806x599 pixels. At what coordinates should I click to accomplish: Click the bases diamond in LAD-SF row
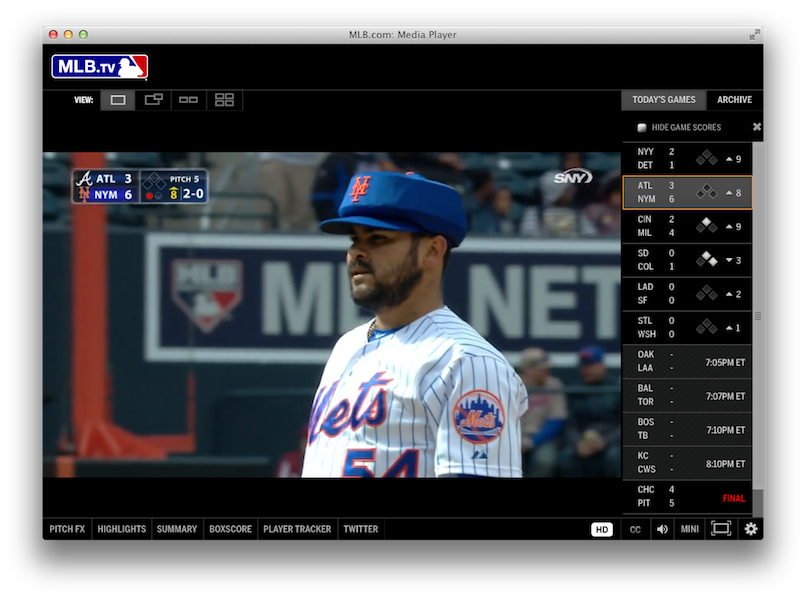click(706, 294)
